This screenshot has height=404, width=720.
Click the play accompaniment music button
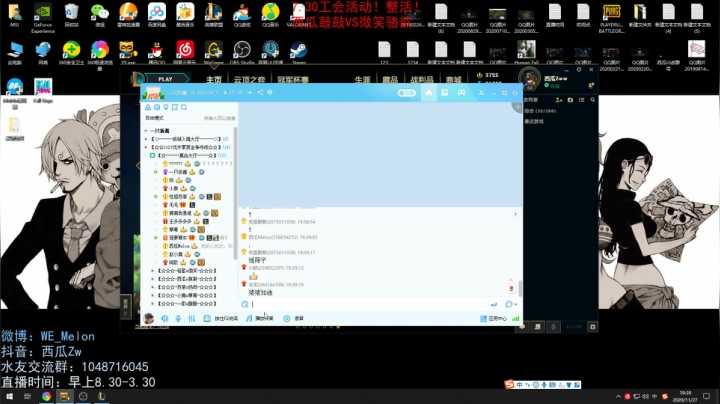pos(259,318)
